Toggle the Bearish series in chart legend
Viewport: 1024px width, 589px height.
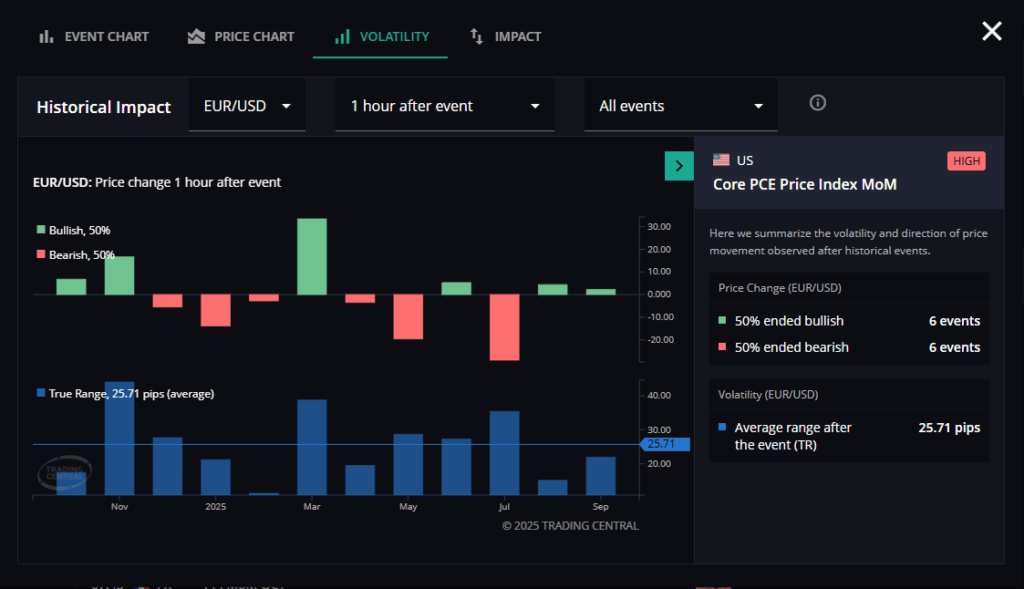point(75,255)
